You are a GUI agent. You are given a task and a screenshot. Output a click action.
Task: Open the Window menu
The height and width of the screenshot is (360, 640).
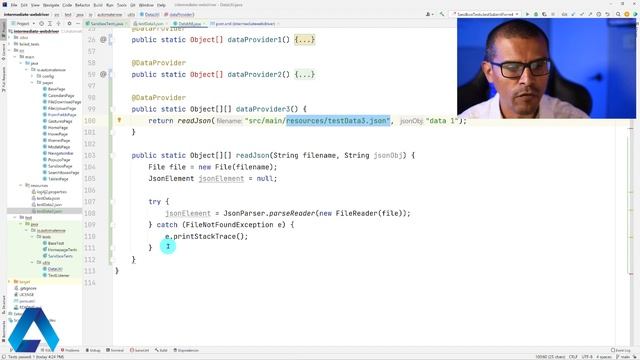[146, 5]
